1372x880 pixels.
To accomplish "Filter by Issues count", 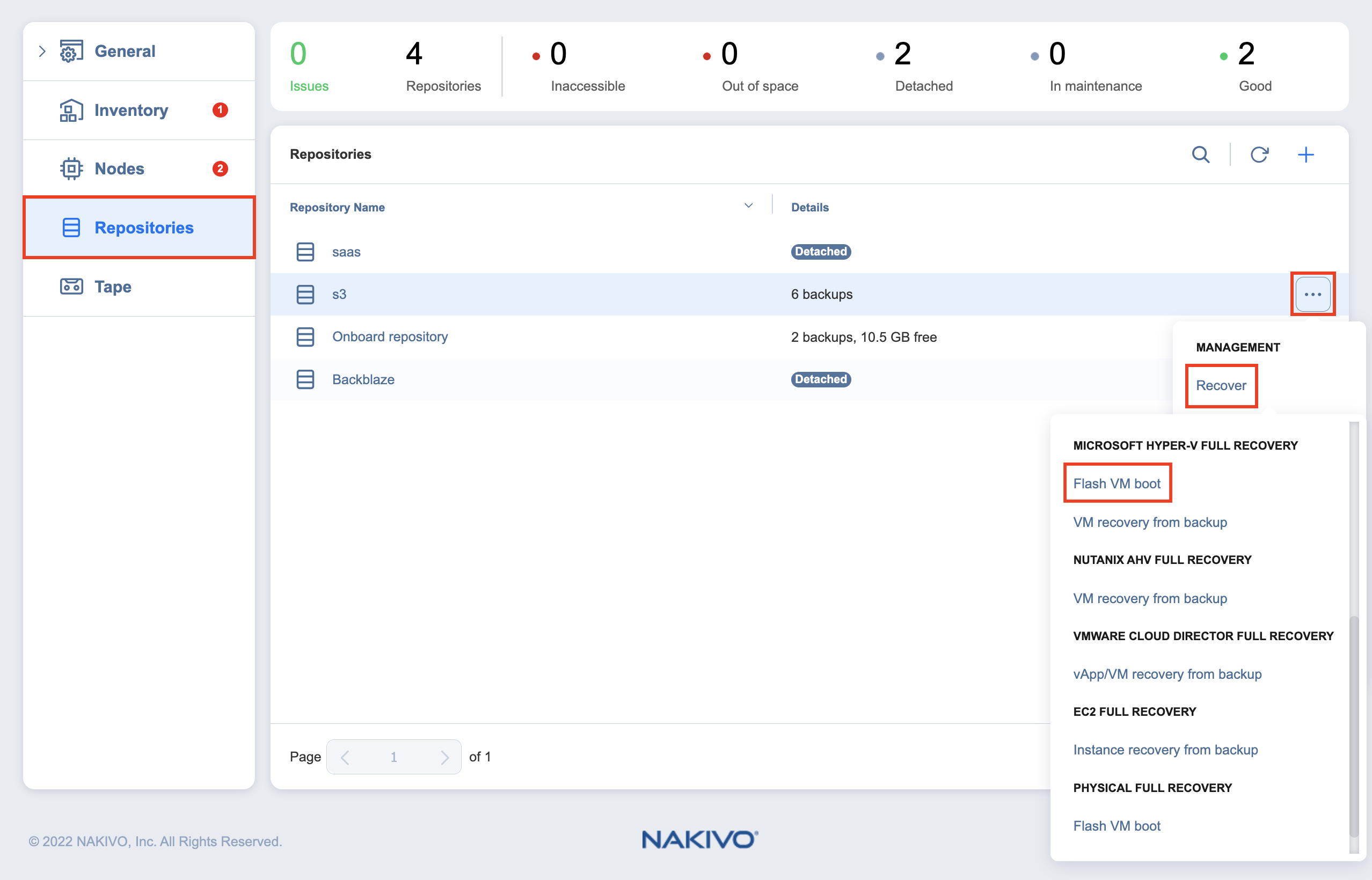I will point(309,67).
